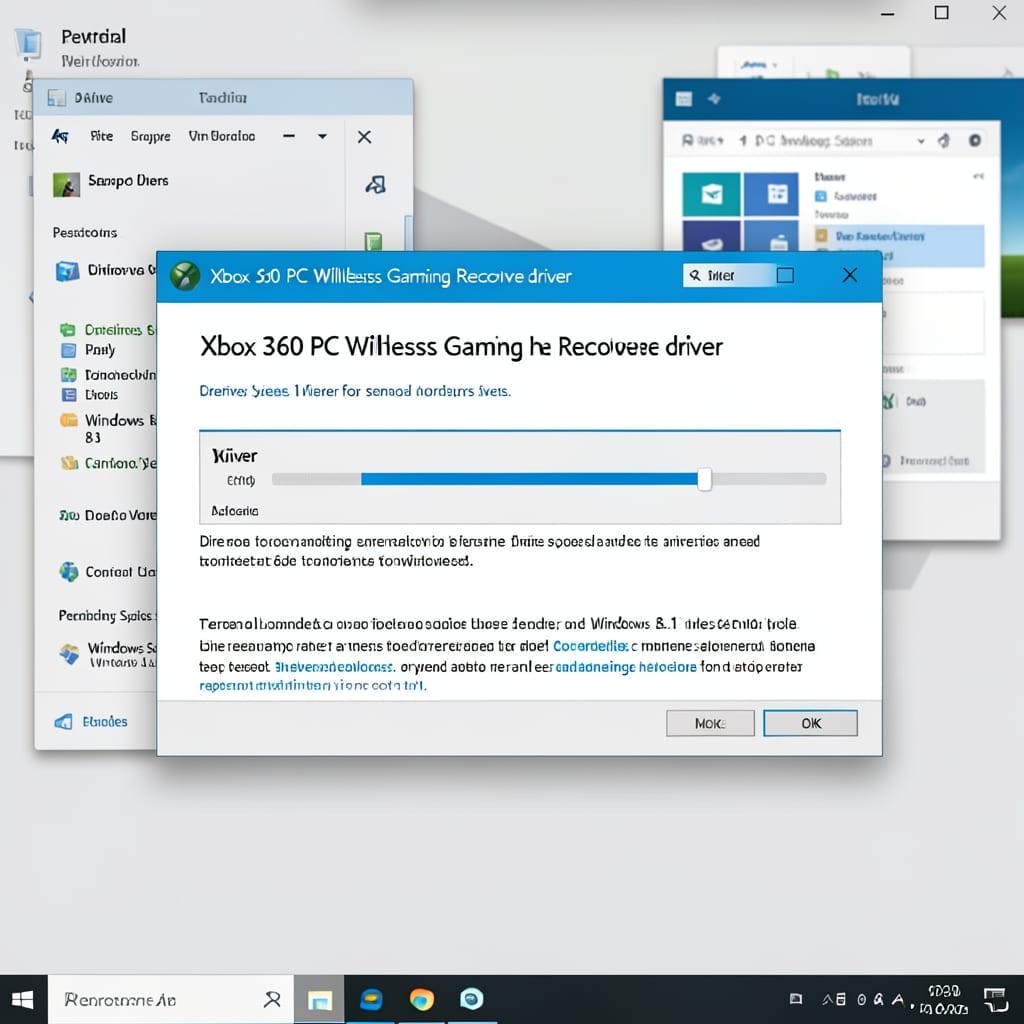1024x1024 pixels.
Task: Expand the address bar dropdown in right window
Action: 921,141
